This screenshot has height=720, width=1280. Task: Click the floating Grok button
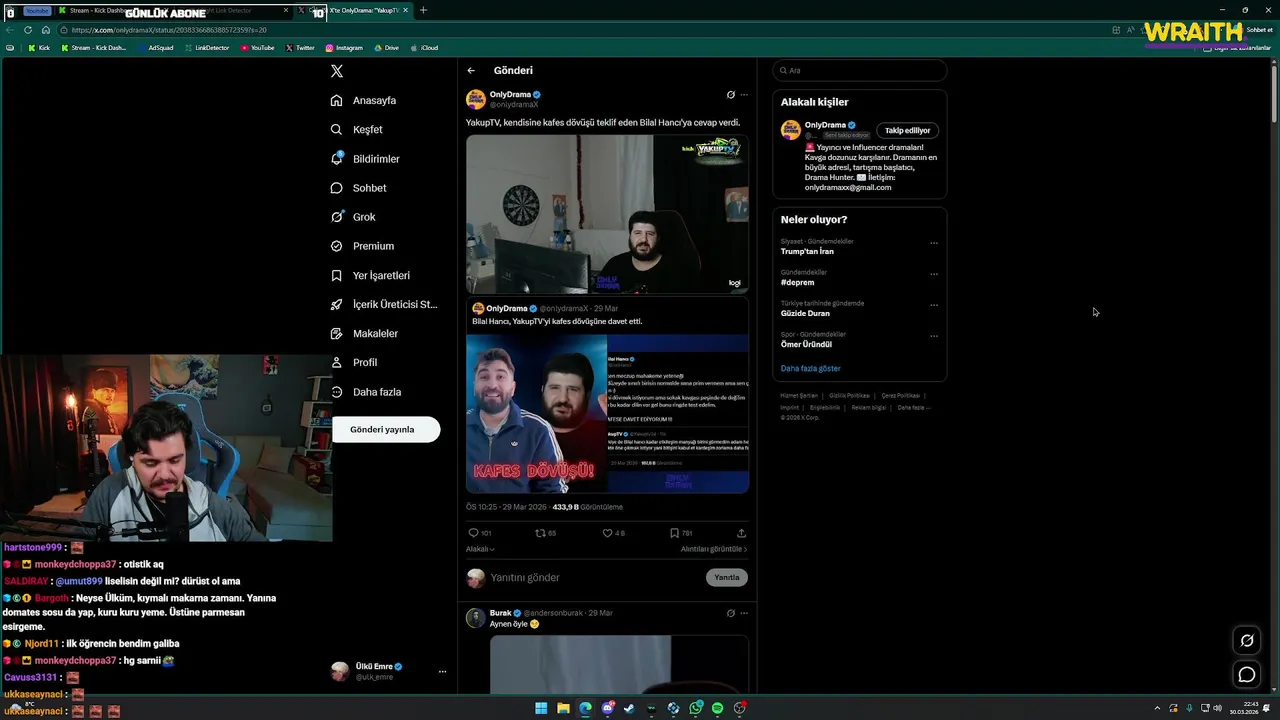(1247, 641)
